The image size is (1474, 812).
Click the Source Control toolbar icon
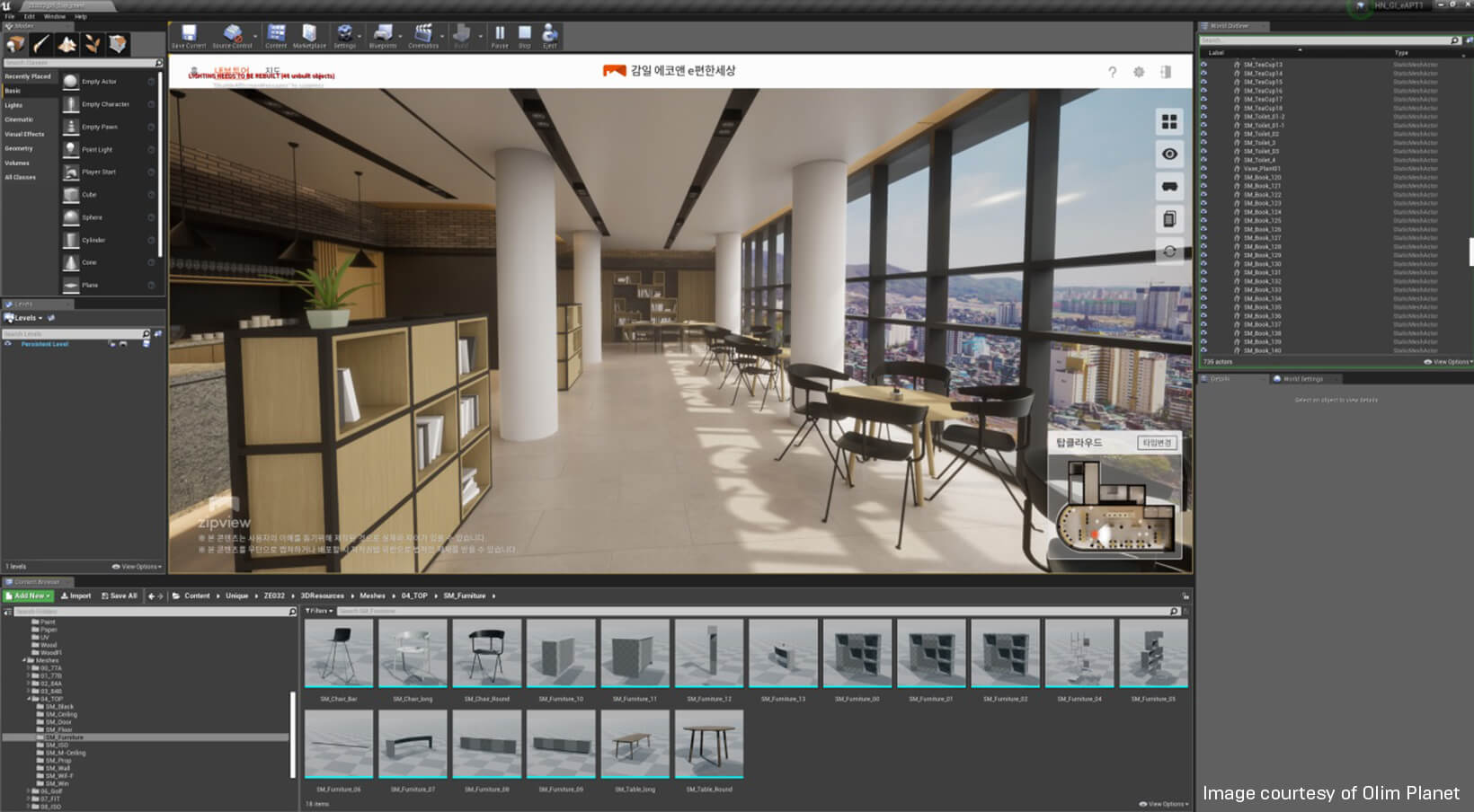[233, 34]
